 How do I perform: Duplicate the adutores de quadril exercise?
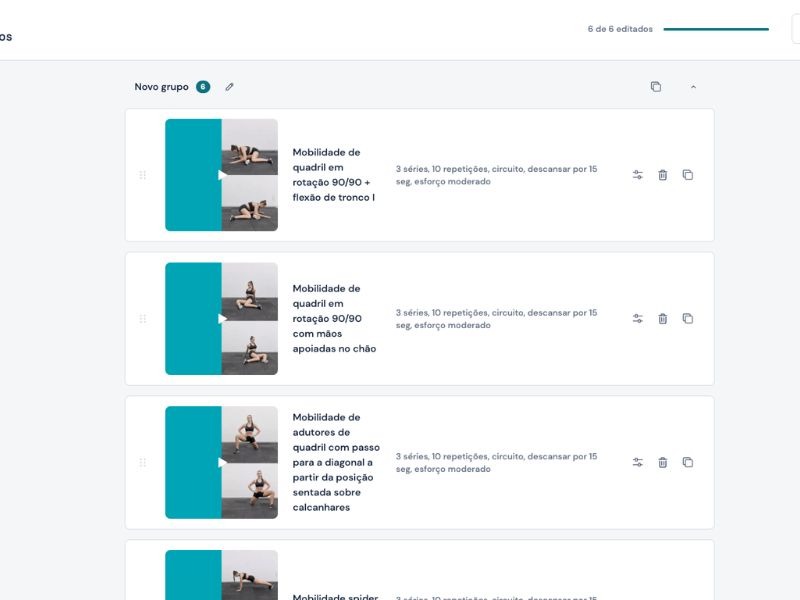[688, 462]
